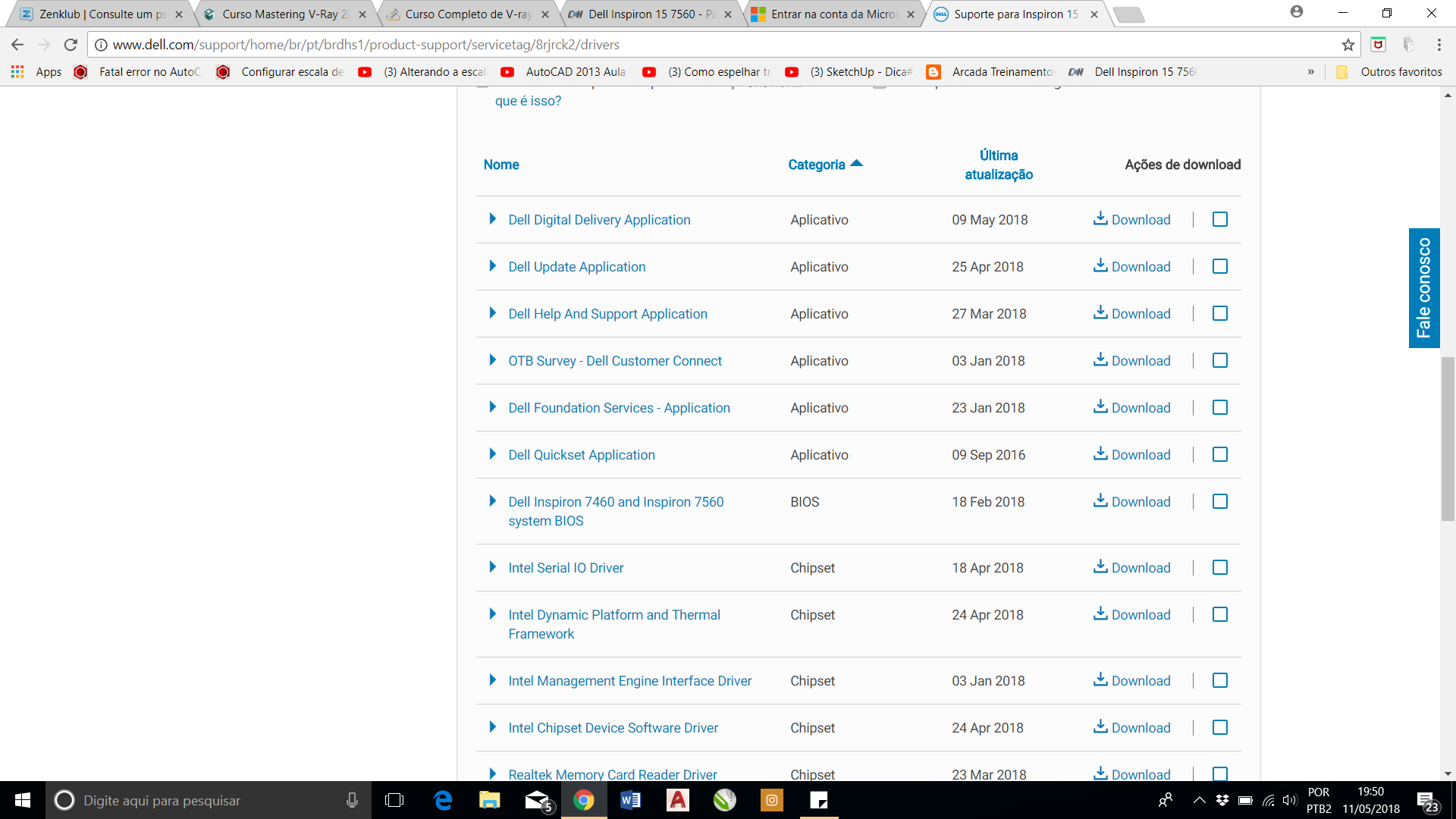This screenshot has height=819, width=1456.
Task: Download the Dell Update Application
Action: pyautogui.click(x=1131, y=266)
